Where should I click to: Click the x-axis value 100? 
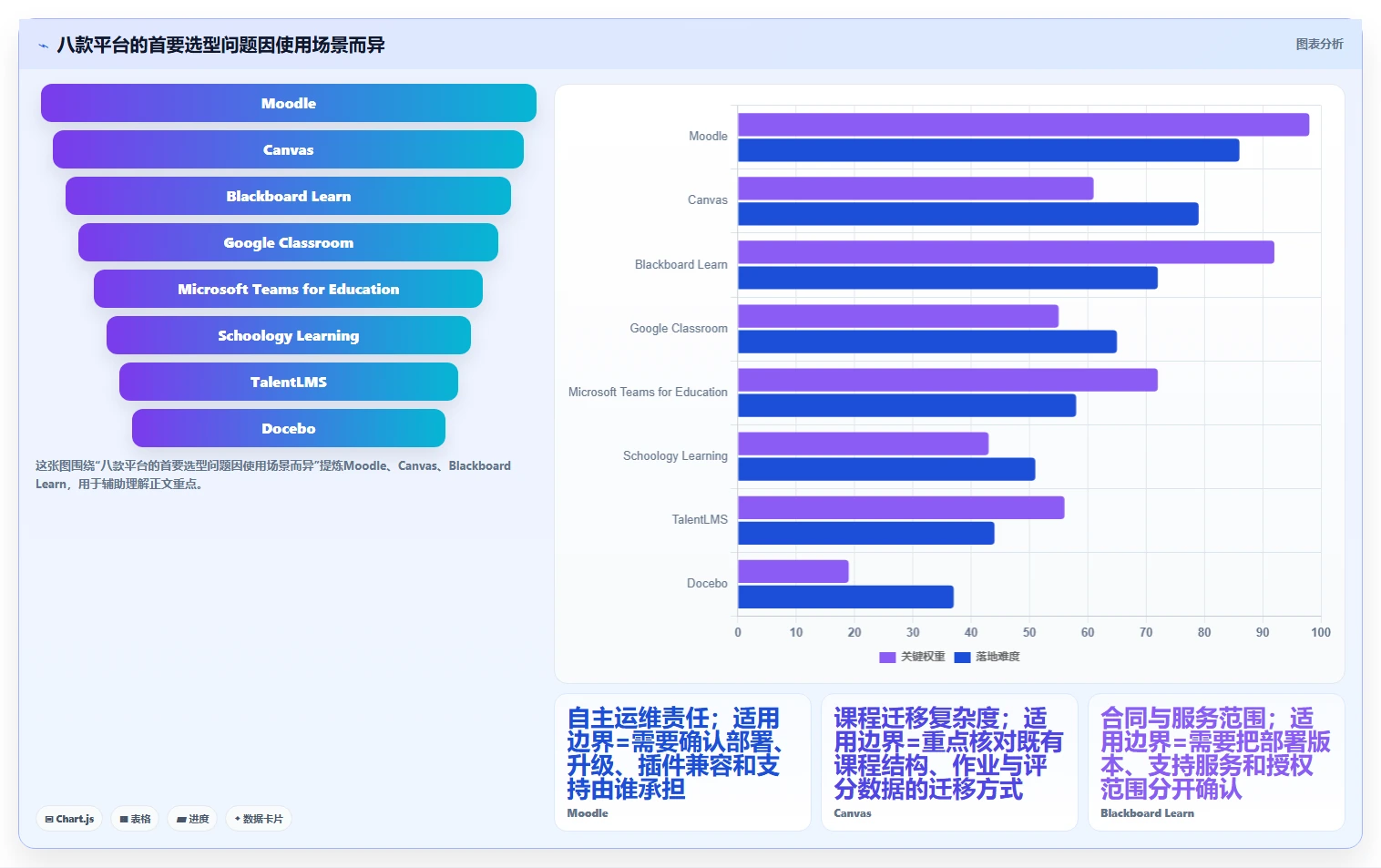1321,632
